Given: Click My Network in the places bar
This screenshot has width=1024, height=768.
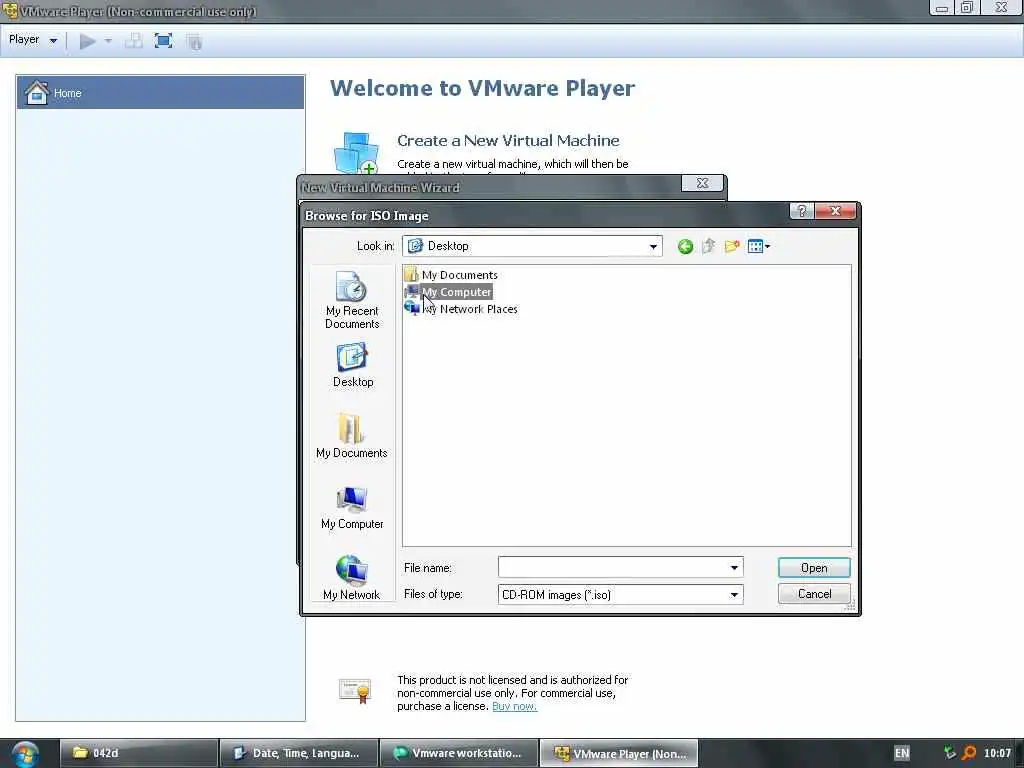Looking at the screenshot, I should coord(351,577).
